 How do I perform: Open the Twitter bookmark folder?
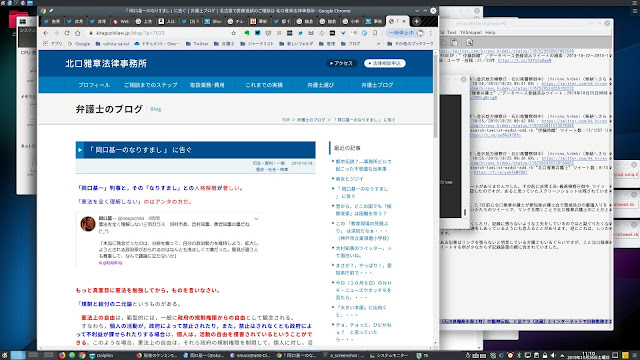pos(197,44)
